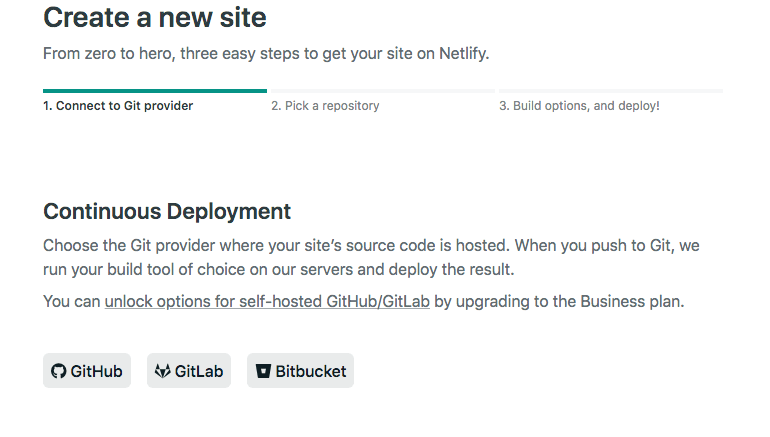
Task: Click the text 'From zero to hero, three easy steps'
Action: [x=171, y=53]
